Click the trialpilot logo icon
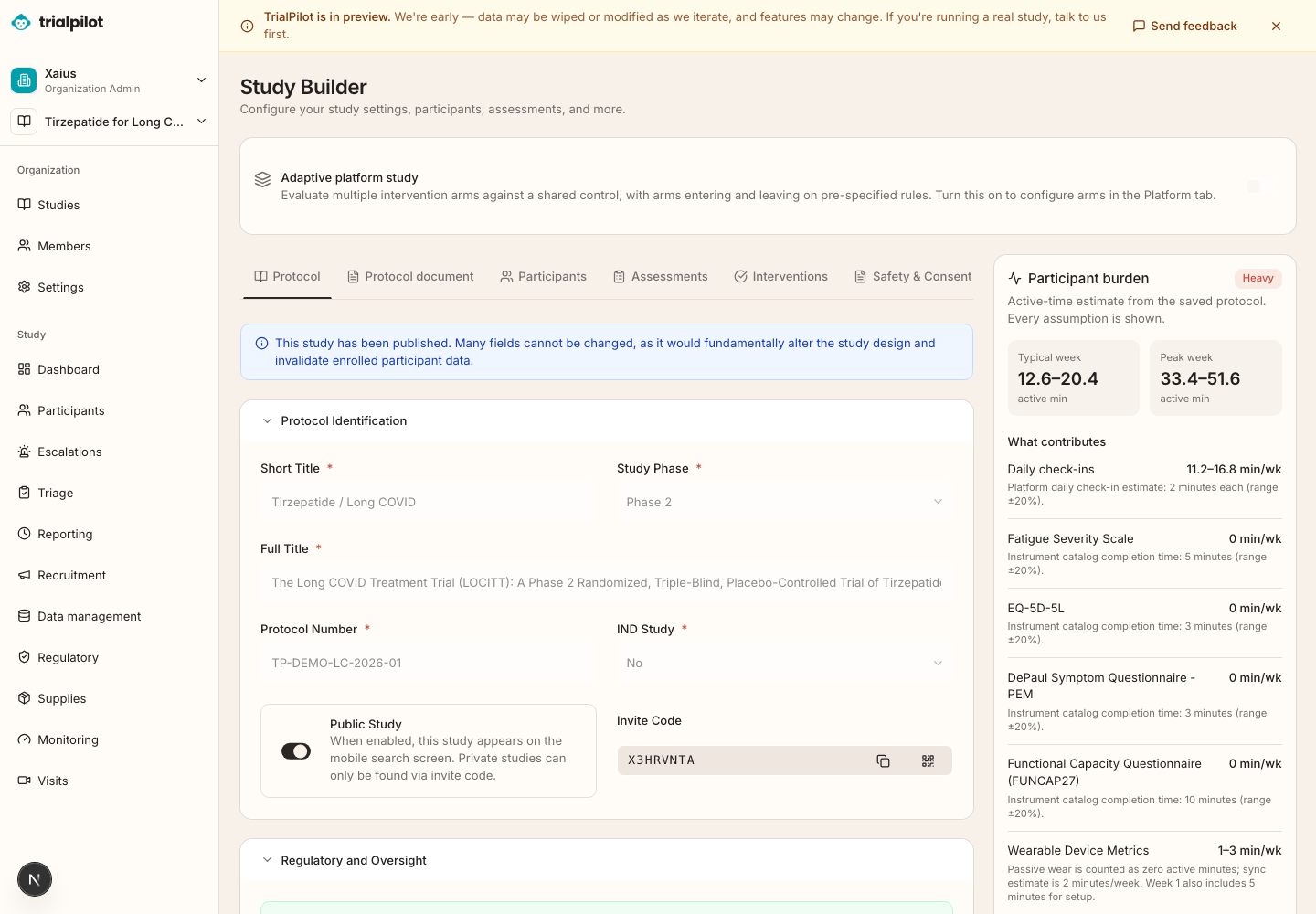Image resolution: width=1316 pixels, height=914 pixels. 21,22
